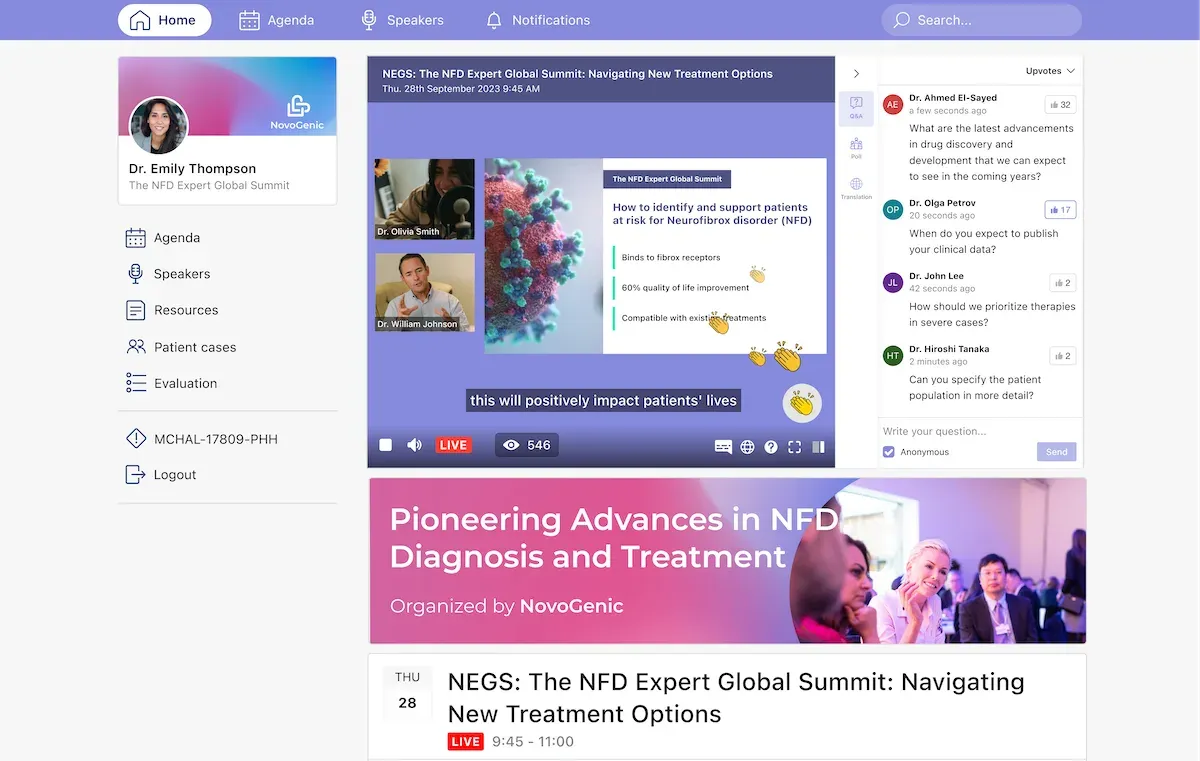
Task: Click Dr. Olga Petrov's OP avatar
Action: pos(893,210)
